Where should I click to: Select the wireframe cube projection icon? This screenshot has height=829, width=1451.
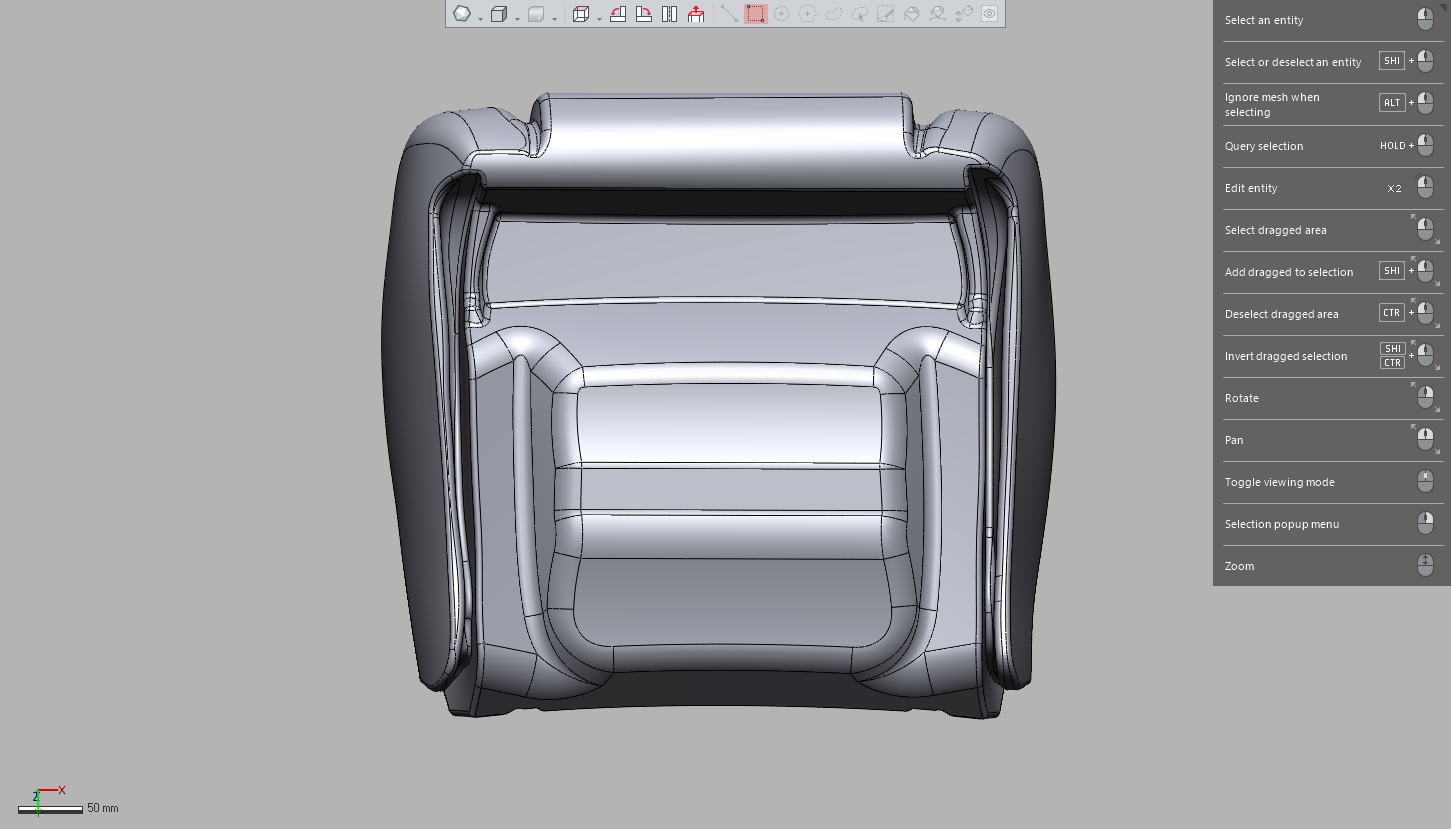tap(581, 14)
